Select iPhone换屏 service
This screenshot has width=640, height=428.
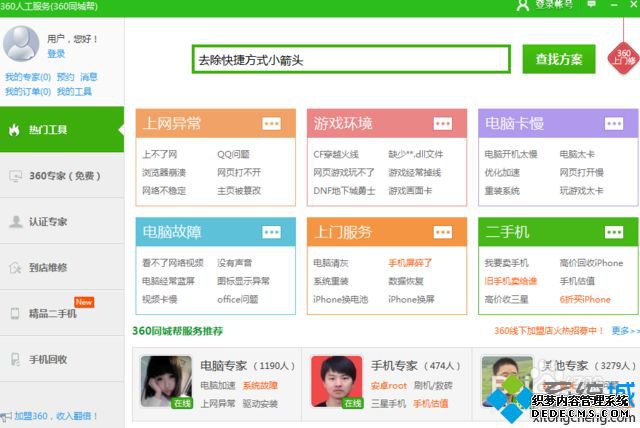(411, 299)
